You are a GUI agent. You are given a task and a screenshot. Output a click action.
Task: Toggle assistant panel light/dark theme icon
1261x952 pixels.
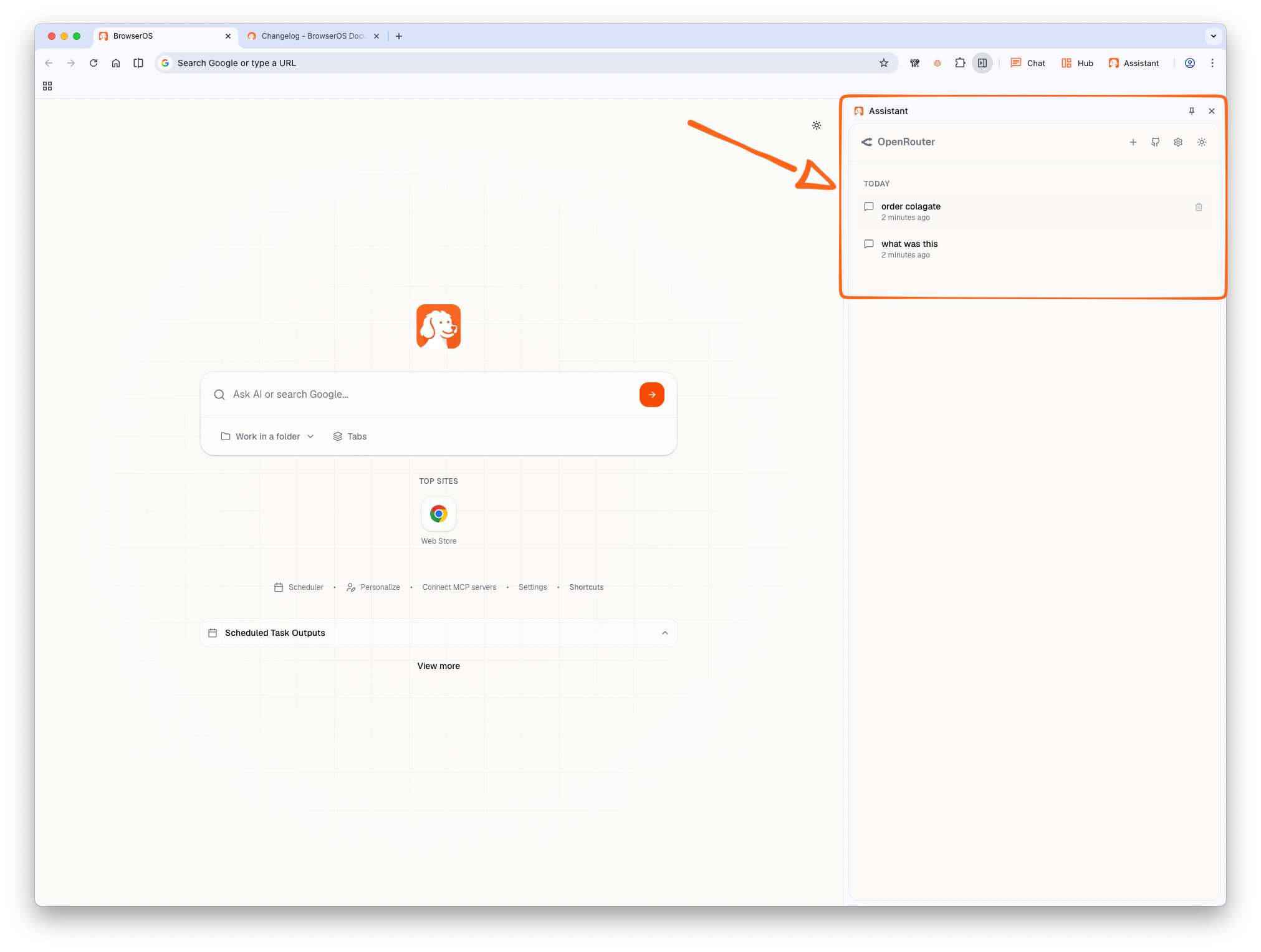pyautogui.click(x=1201, y=142)
